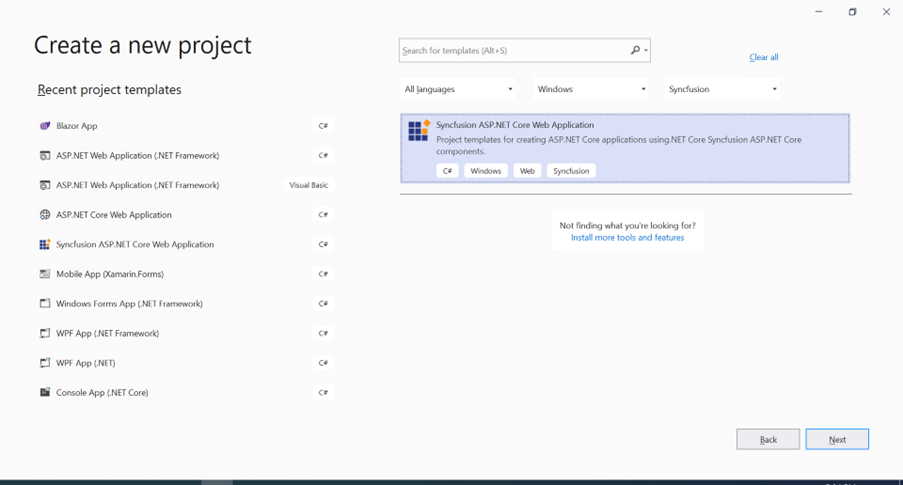Click the Mobile App (Xamarin.Forms) icon
903x485 pixels.
pyautogui.click(x=45, y=274)
